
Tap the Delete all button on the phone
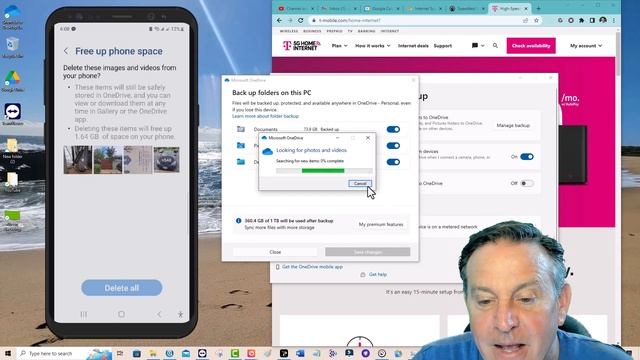[122, 288]
